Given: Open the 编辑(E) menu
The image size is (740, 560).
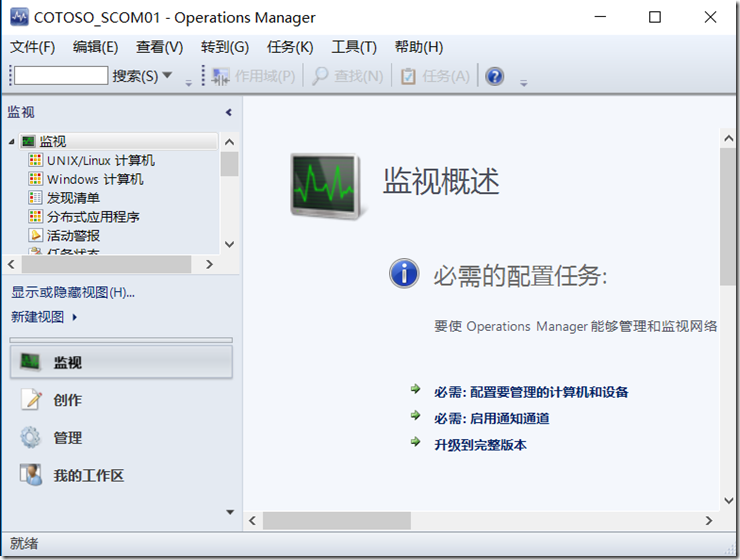Looking at the screenshot, I should [95, 47].
